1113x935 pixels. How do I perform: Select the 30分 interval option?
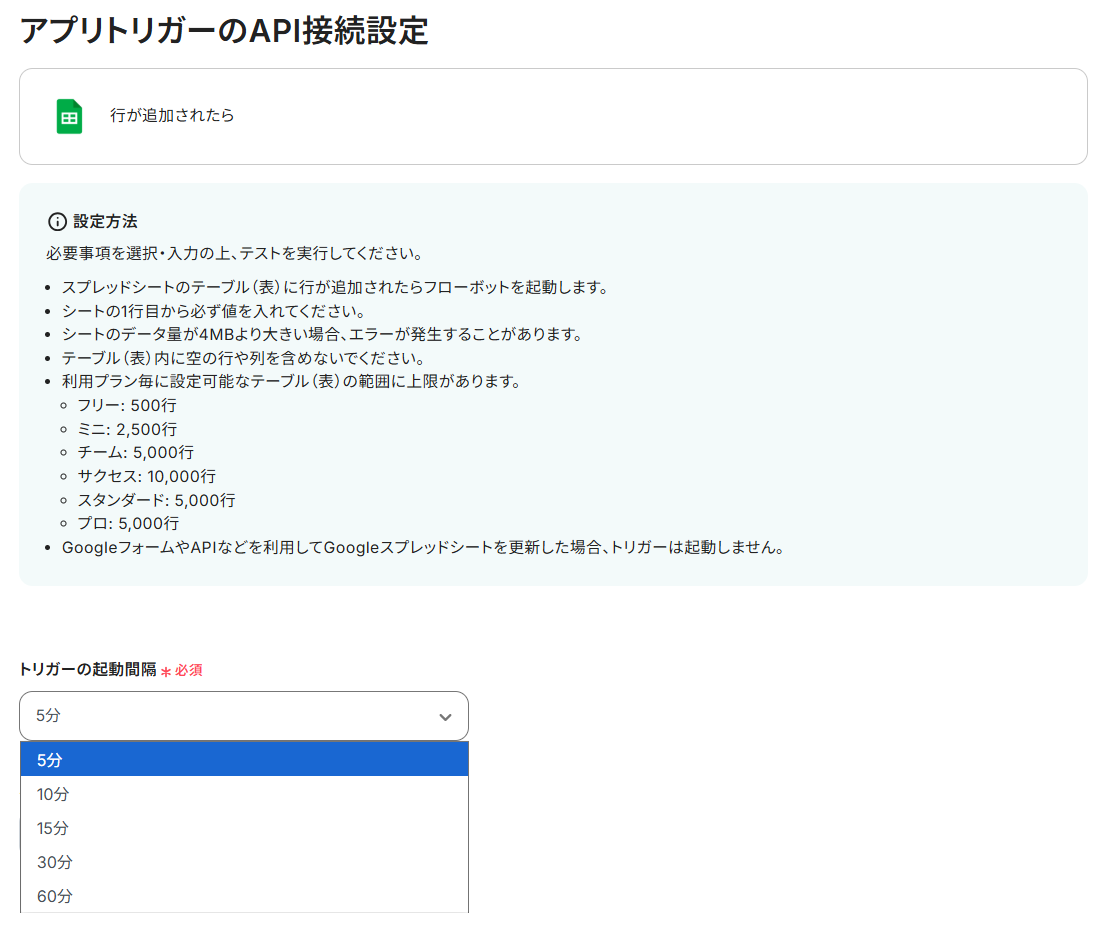click(x=244, y=862)
